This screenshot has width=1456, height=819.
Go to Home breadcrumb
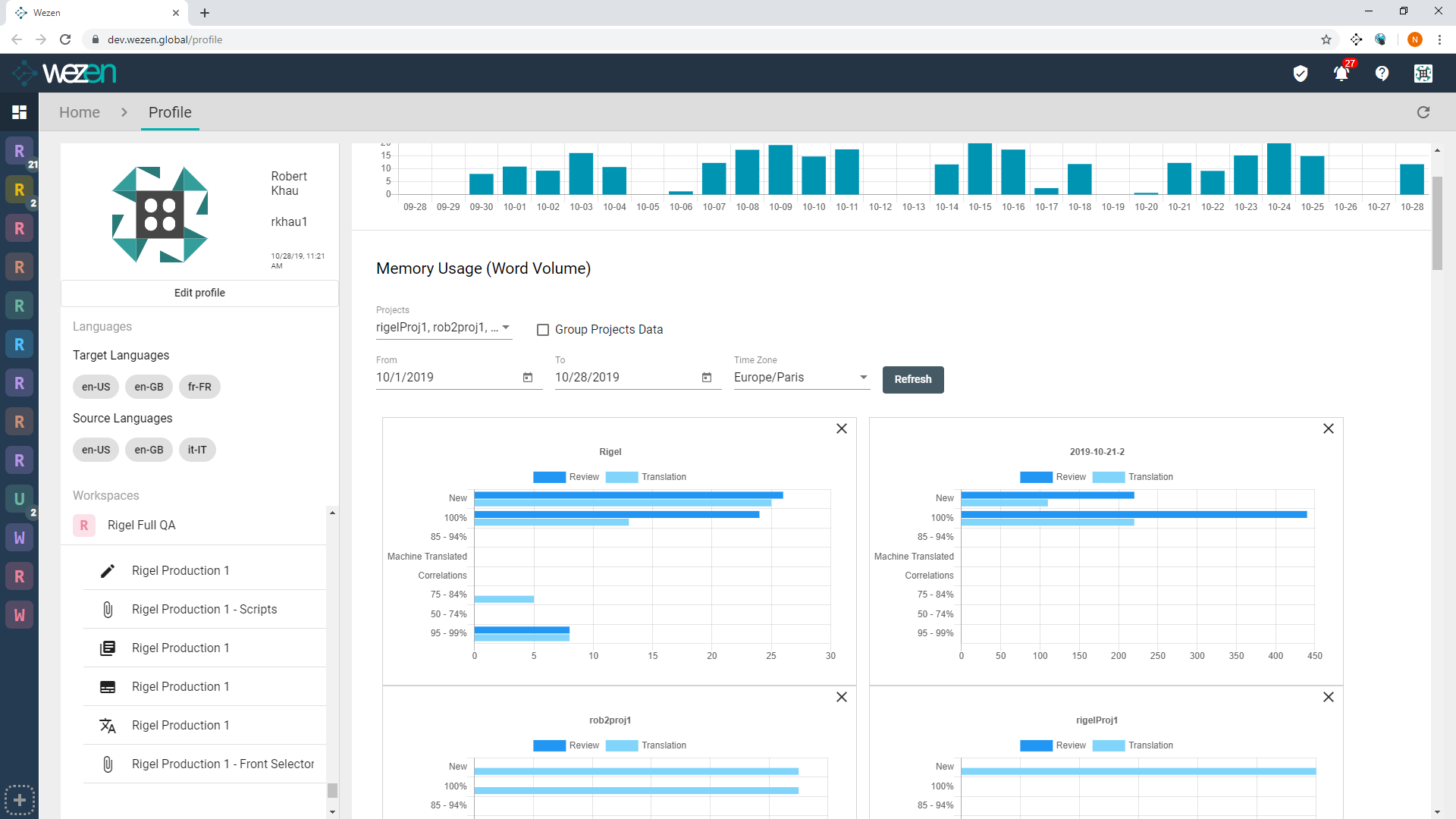(x=80, y=112)
